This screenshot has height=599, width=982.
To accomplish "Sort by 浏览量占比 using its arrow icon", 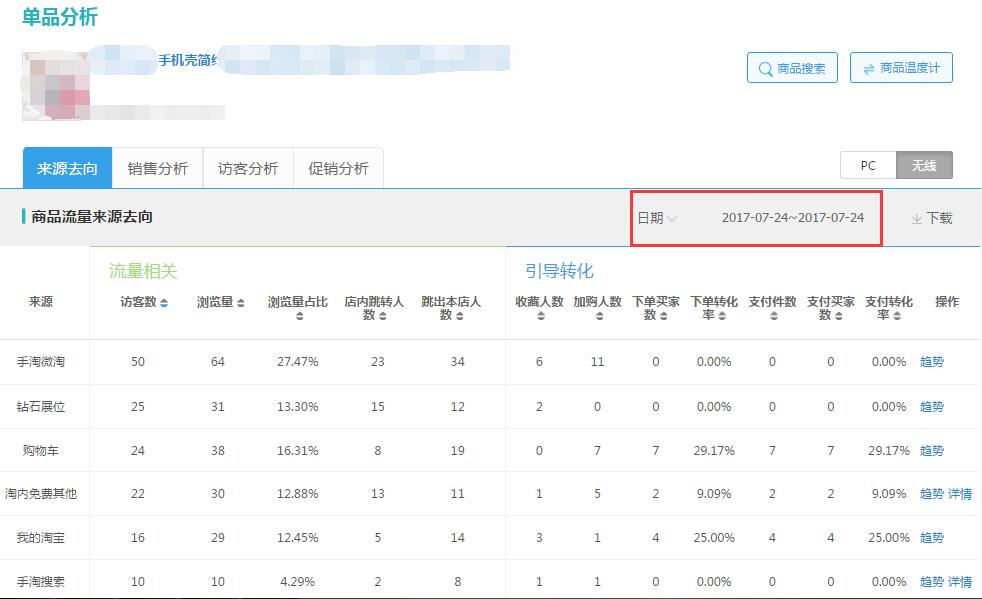I will point(298,316).
